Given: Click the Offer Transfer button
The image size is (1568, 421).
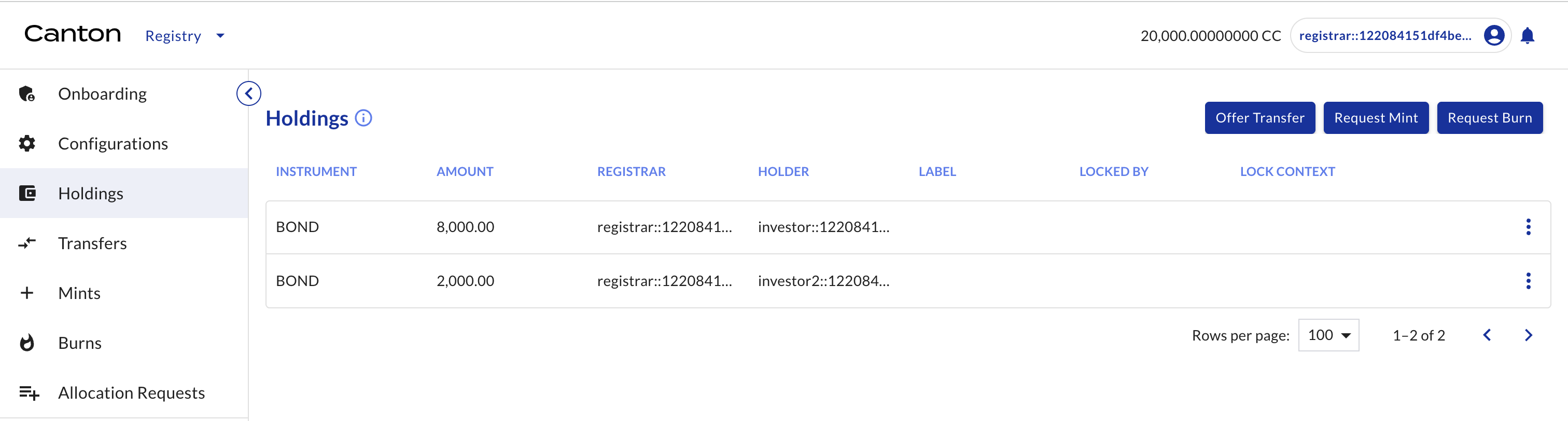Looking at the screenshot, I should tap(1259, 118).
